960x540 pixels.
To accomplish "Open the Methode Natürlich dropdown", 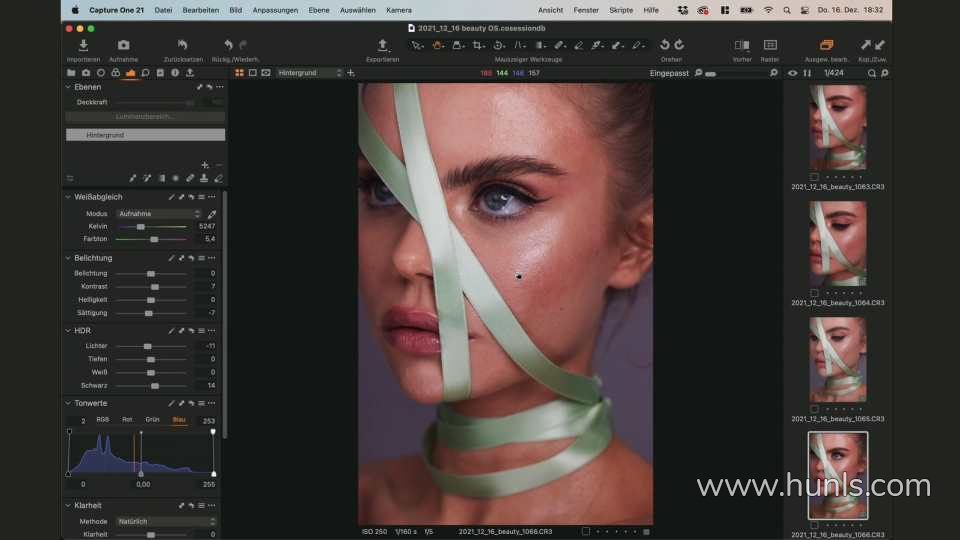I will [x=166, y=521].
